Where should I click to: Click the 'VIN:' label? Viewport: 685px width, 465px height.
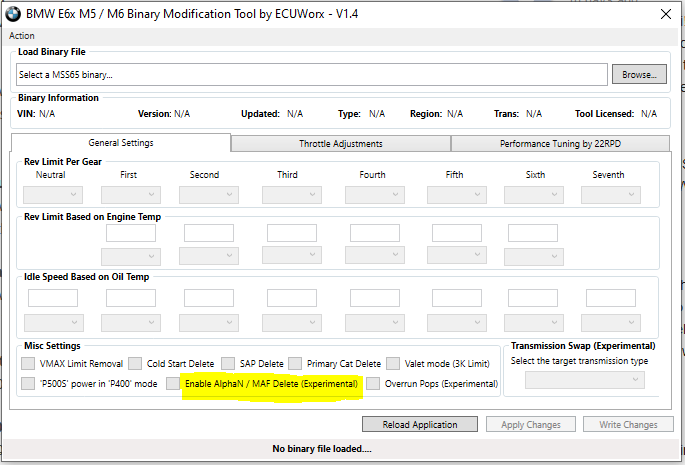[26, 114]
